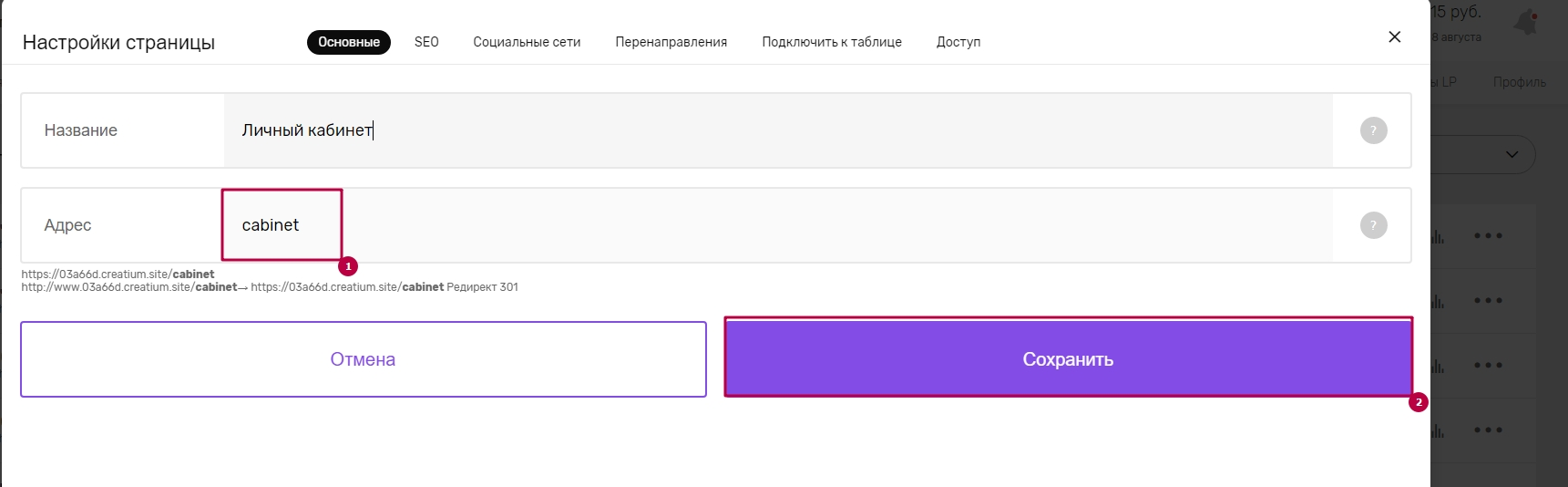Click the Отмена button
This screenshot has width=1568, height=487.
click(x=364, y=359)
